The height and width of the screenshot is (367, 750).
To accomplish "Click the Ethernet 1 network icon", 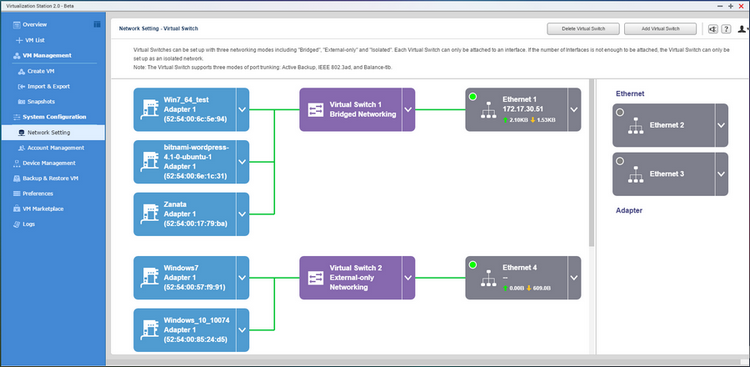I will [488, 110].
